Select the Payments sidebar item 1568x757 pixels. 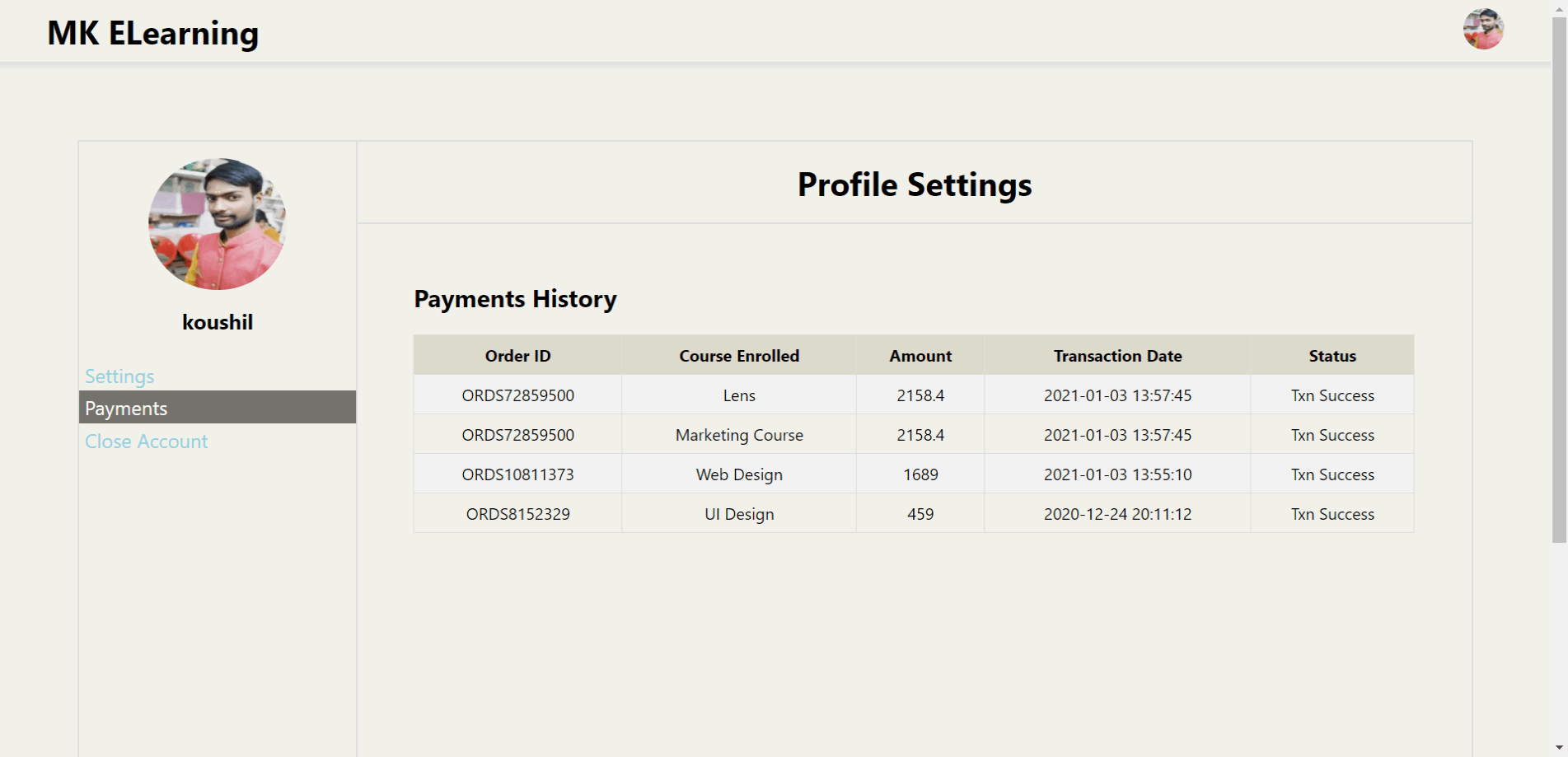(x=218, y=408)
